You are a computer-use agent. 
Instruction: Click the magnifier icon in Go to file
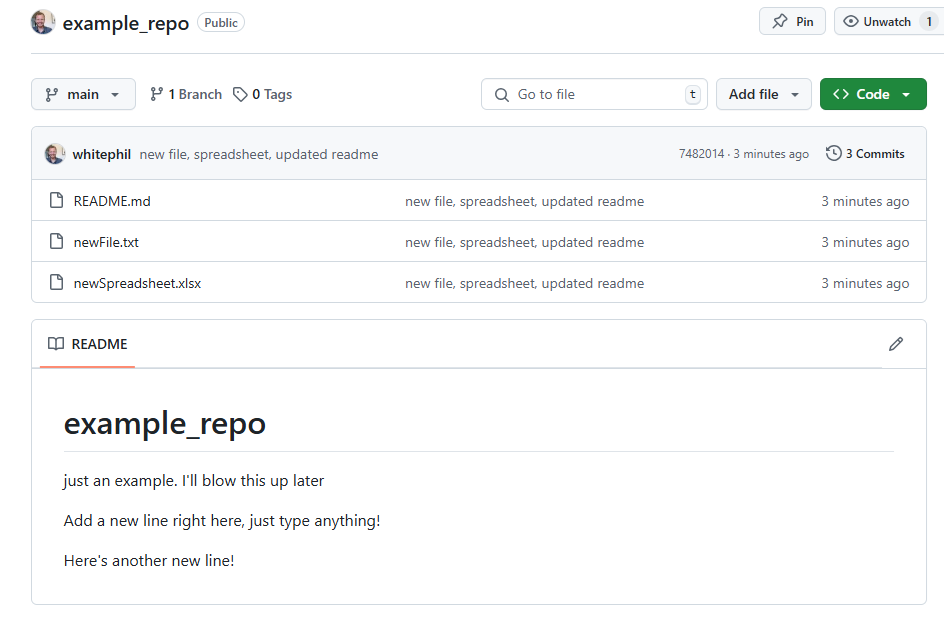coord(502,95)
